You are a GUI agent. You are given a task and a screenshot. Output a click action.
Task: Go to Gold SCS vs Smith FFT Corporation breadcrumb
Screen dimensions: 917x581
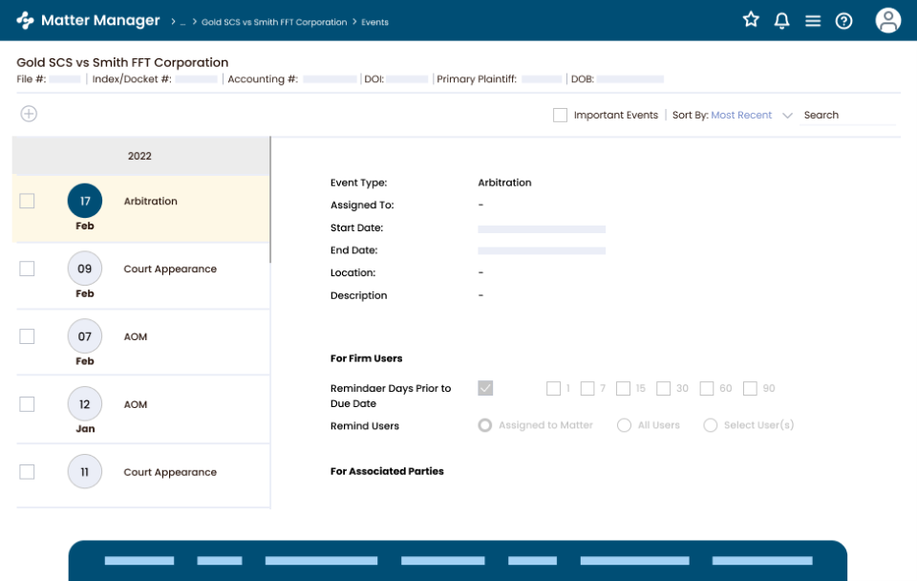274,22
